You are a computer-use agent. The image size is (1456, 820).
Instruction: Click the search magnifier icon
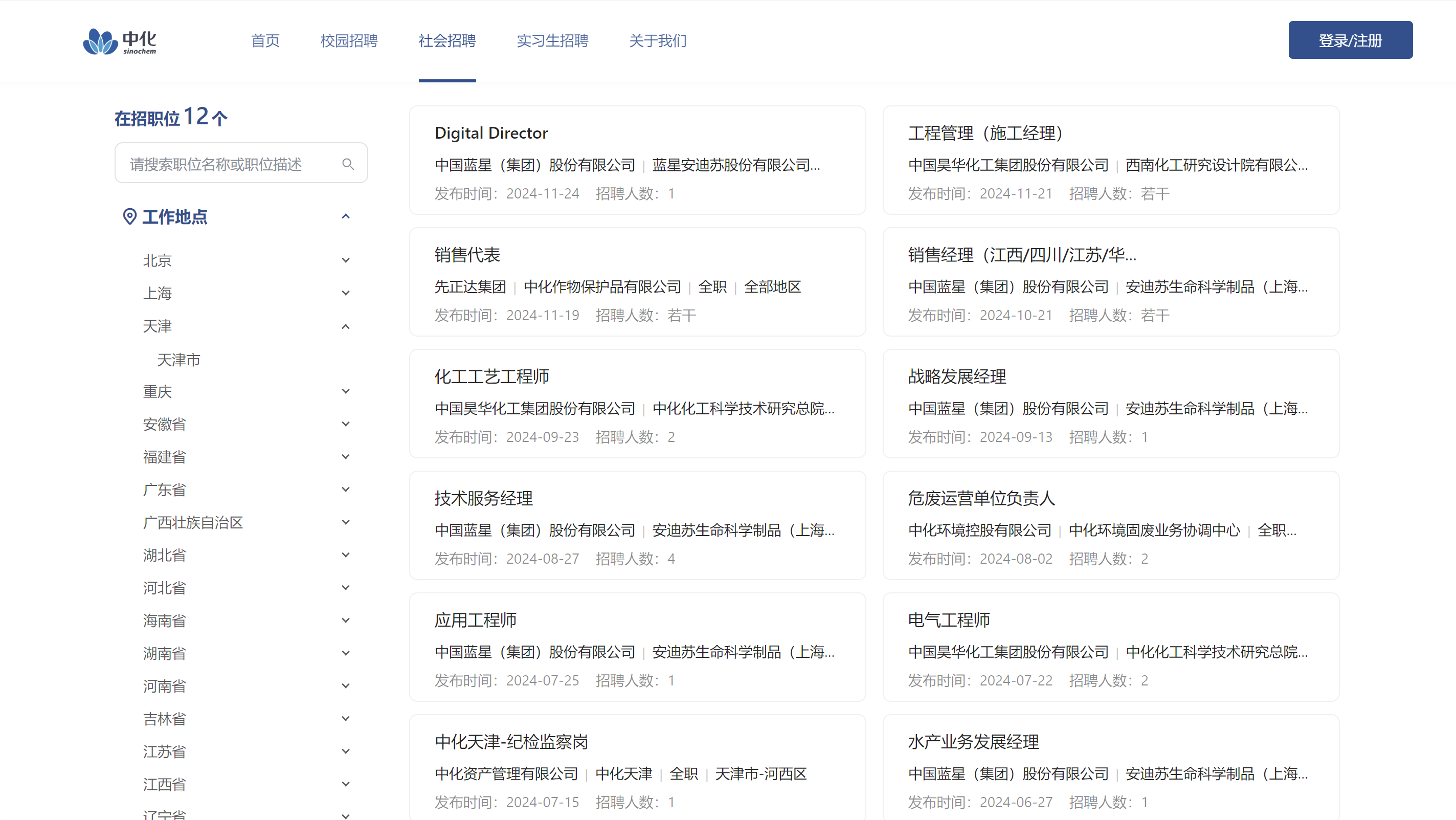pyautogui.click(x=348, y=164)
